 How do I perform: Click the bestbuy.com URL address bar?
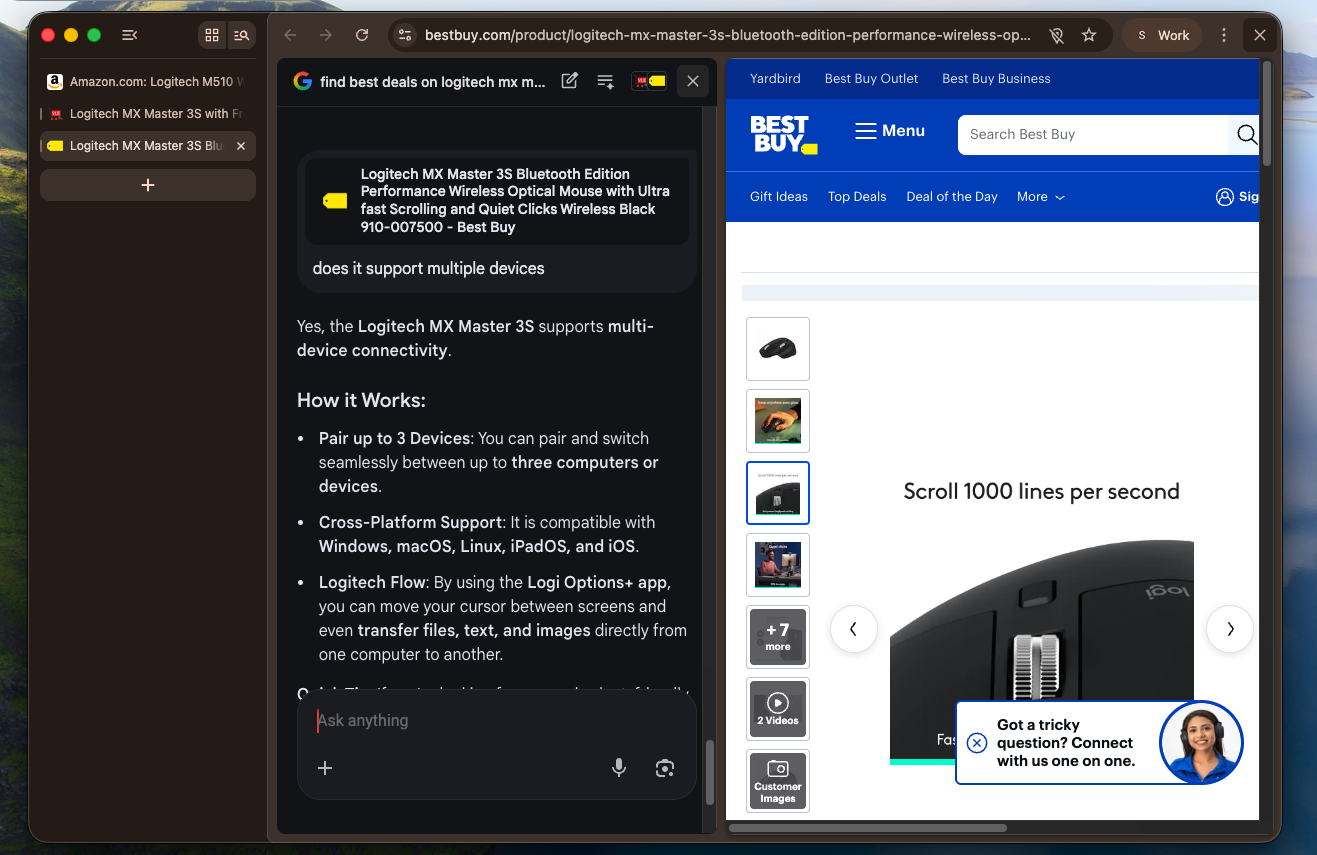coord(727,35)
